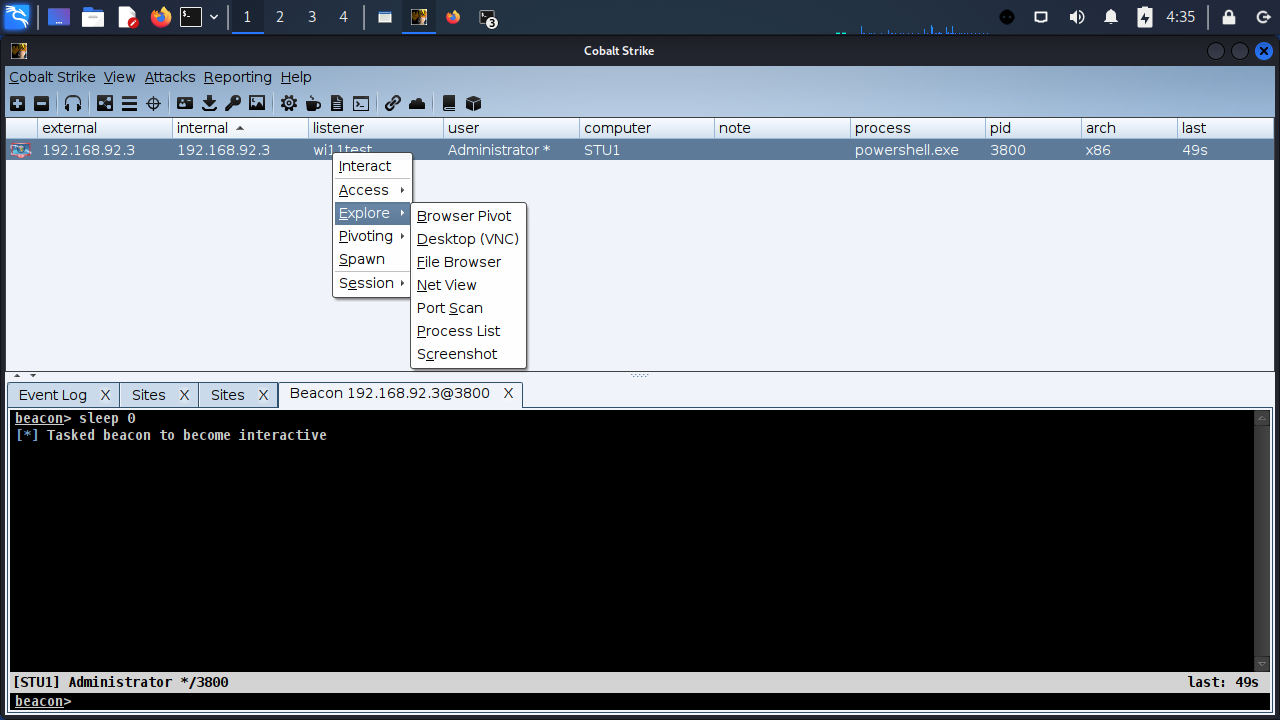
Task: Sort sessions by the internal column header
Action: [x=240, y=128]
